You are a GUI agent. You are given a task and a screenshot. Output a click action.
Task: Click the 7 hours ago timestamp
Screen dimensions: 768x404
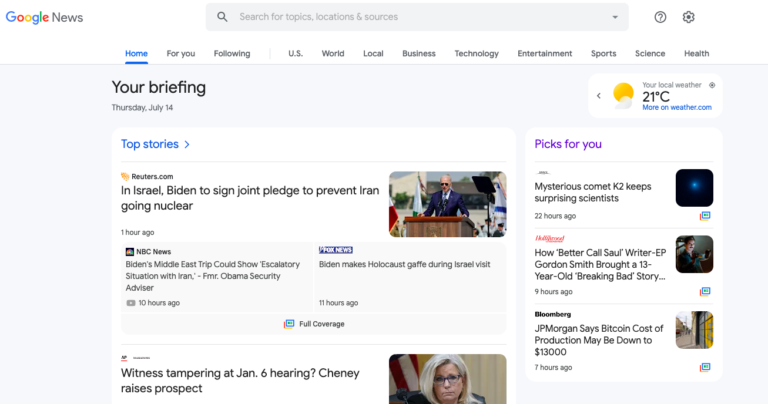coord(553,367)
